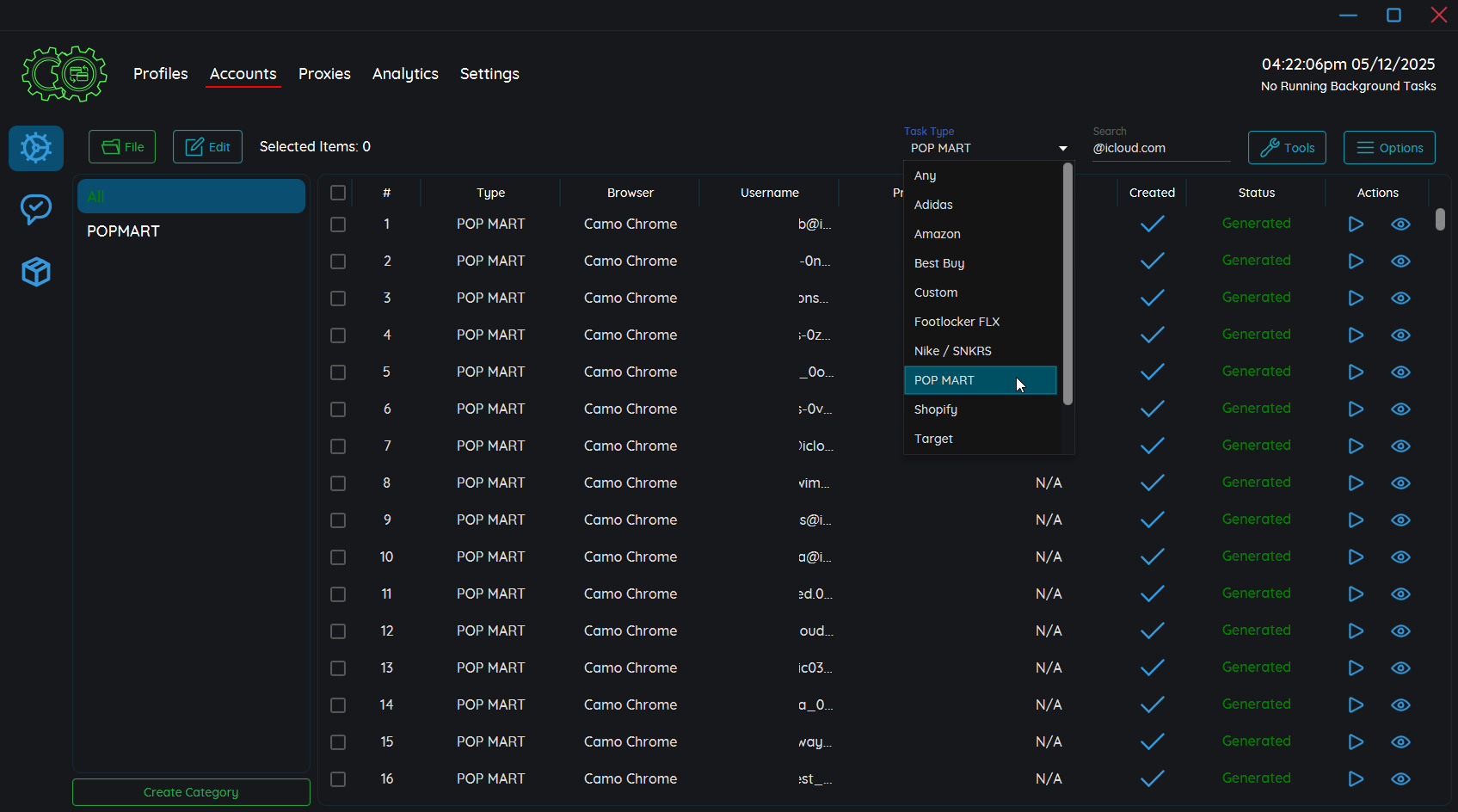Start the account in row 16
This screenshot has height=812, width=1458.
[1356, 779]
